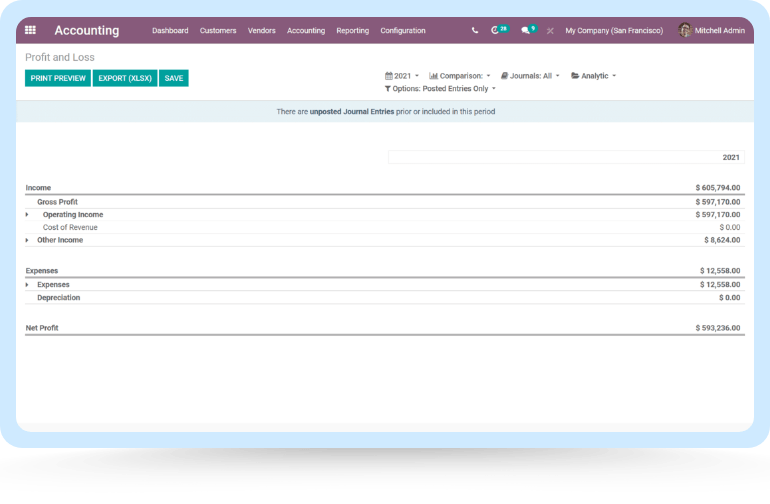The width and height of the screenshot is (770, 504).
Task: Expand the Operating Income row
Action: pyautogui.click(x=28, y=215)
